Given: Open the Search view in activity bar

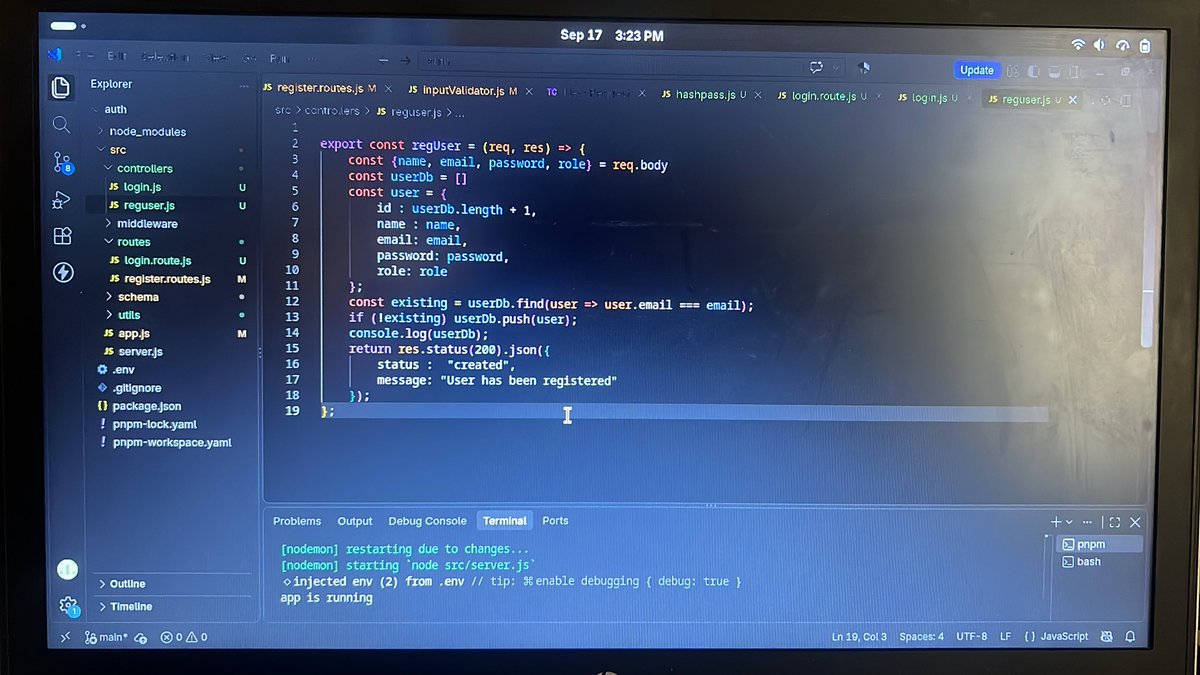Looking at the screenshot, I should [x=61, y=124].
